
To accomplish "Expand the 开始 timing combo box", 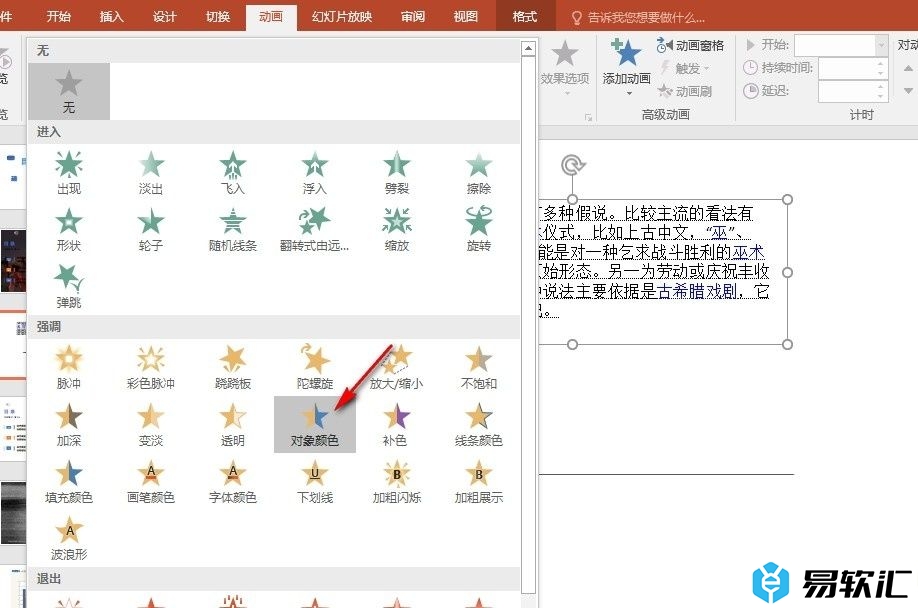I will 881,45.
